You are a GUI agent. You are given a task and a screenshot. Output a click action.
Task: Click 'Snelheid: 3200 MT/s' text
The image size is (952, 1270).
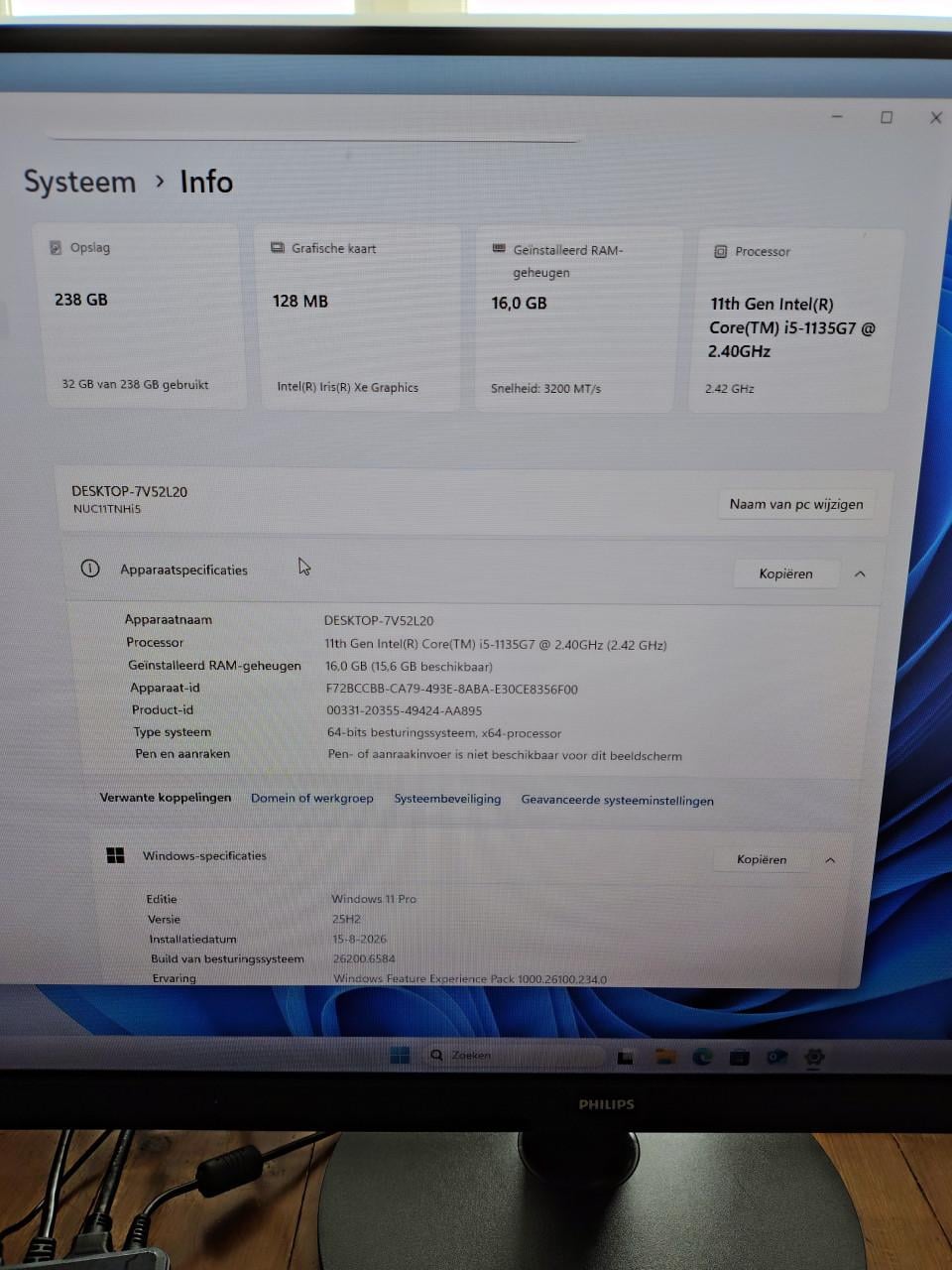tap(545, 388)
